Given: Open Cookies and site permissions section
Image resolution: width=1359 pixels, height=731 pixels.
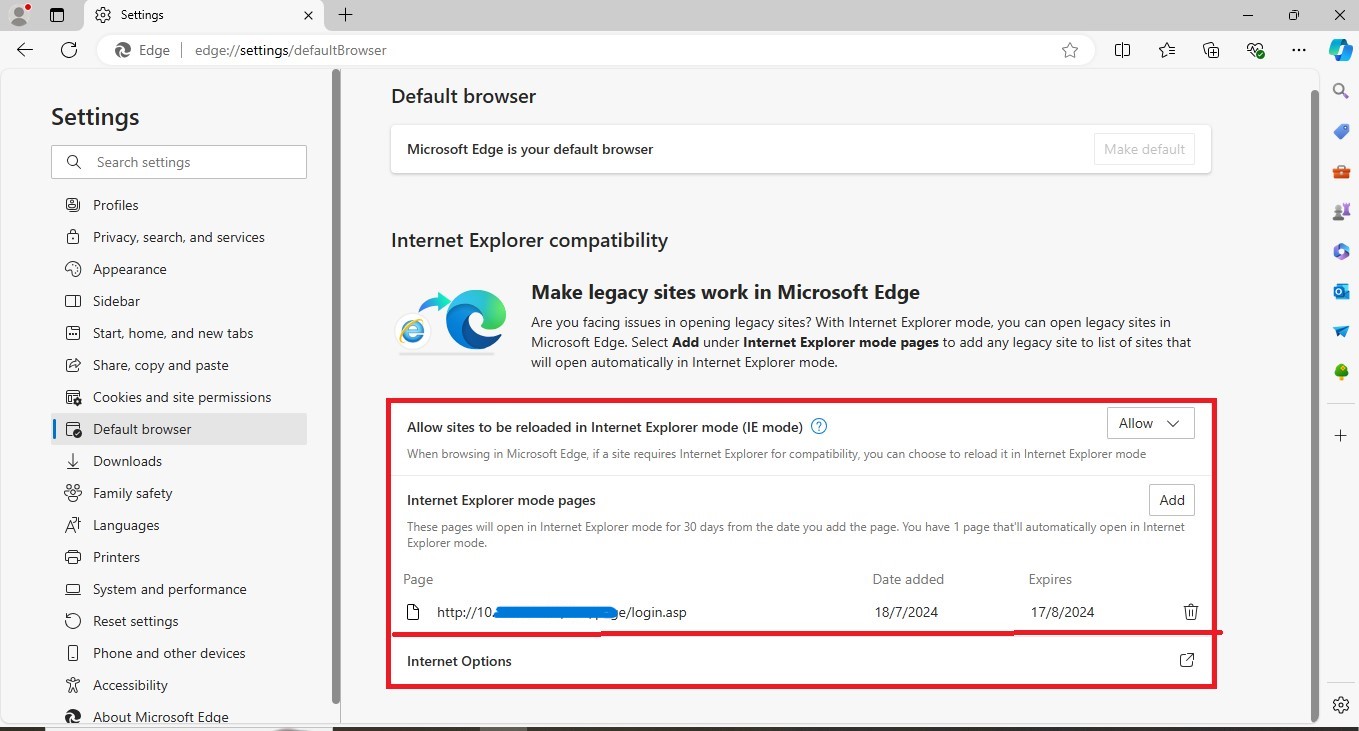Looking at the screenshot, I should click(179, 397).
